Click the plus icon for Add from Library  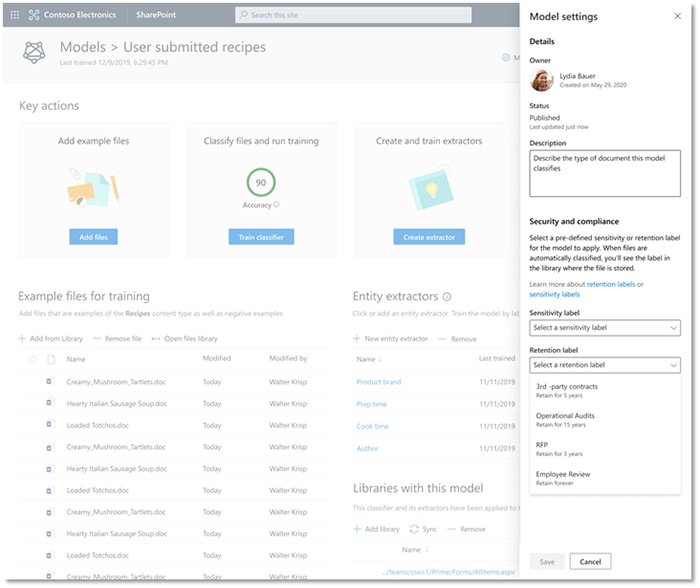pyautogui.click(x=23, y=339)
